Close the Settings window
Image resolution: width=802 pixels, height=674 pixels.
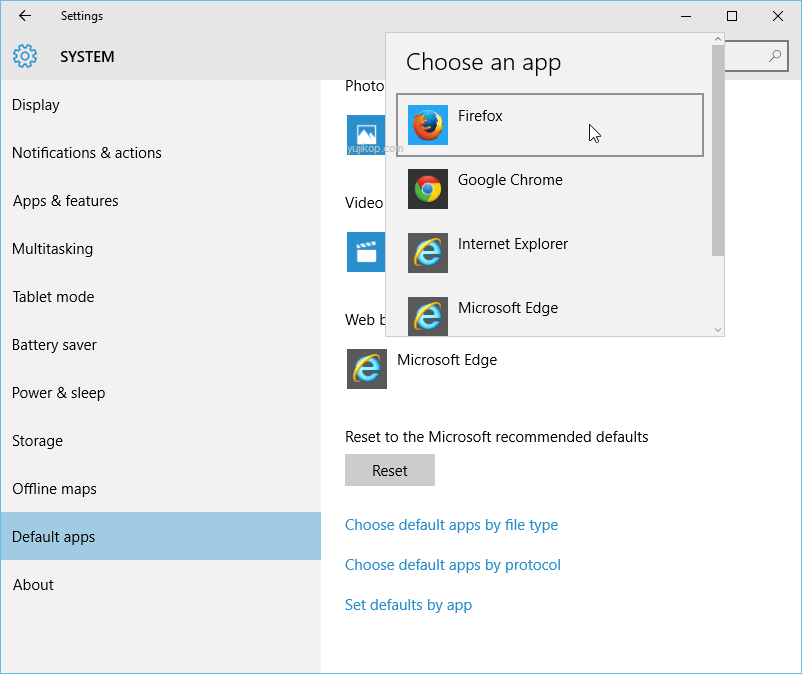click(777, 16)
